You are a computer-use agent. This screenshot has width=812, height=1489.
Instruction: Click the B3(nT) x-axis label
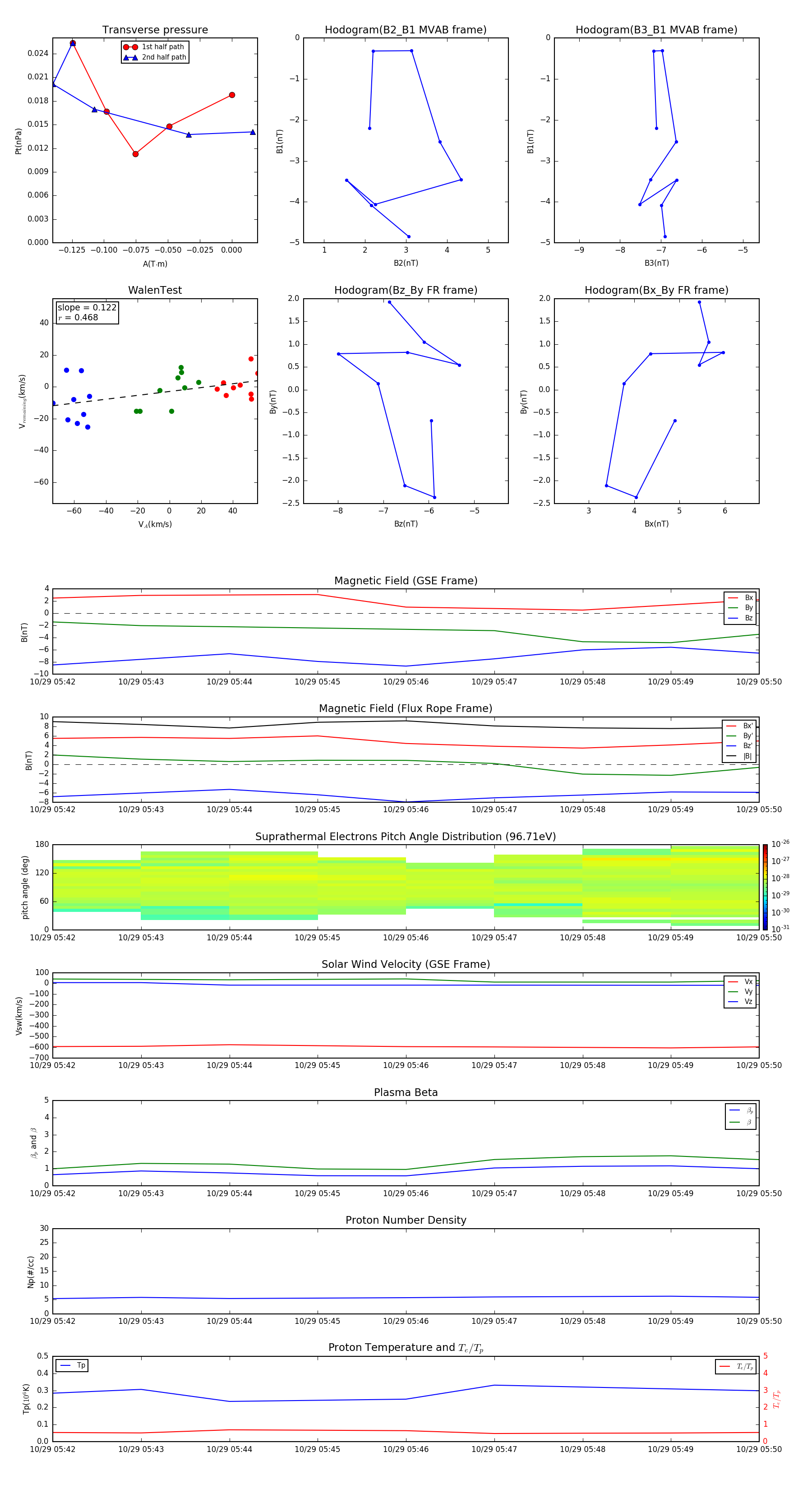tap(656, 263)
